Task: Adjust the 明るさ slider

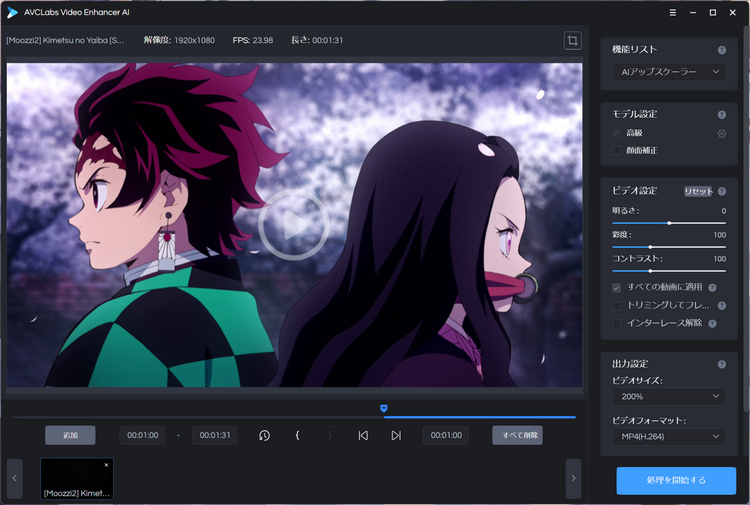Action: [x=669, y=223]
